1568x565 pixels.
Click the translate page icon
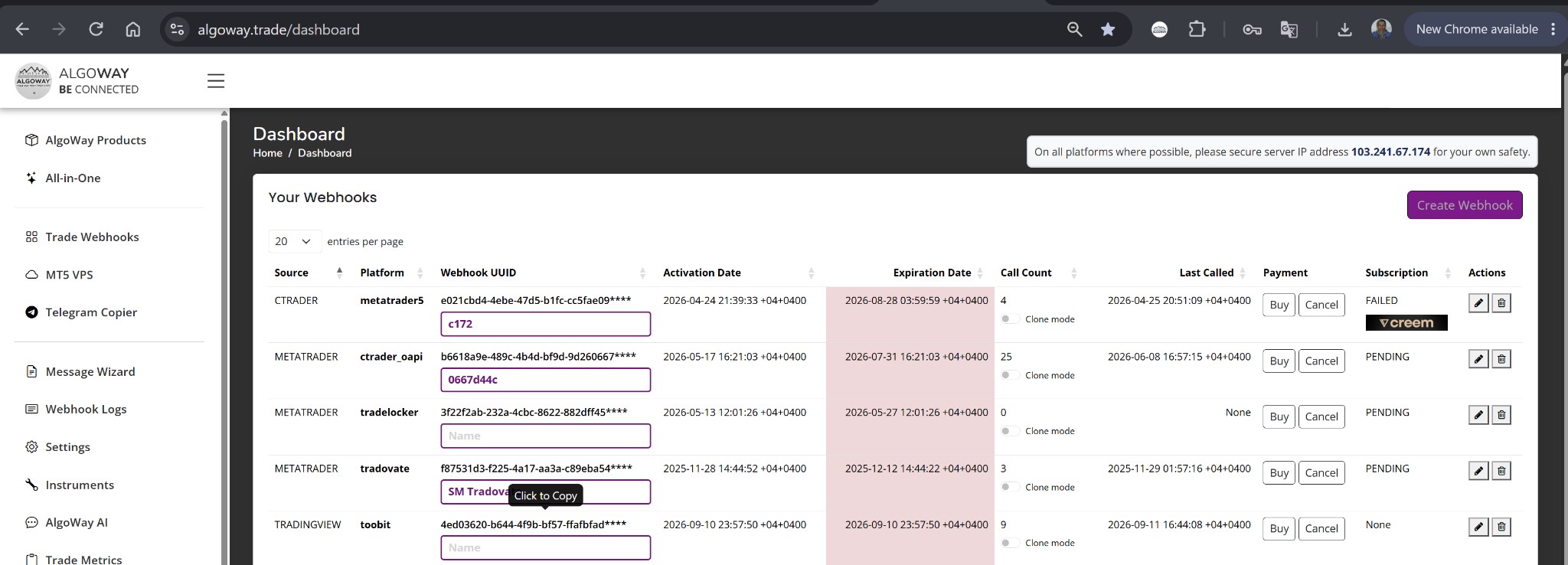(x=1289, y=29)
